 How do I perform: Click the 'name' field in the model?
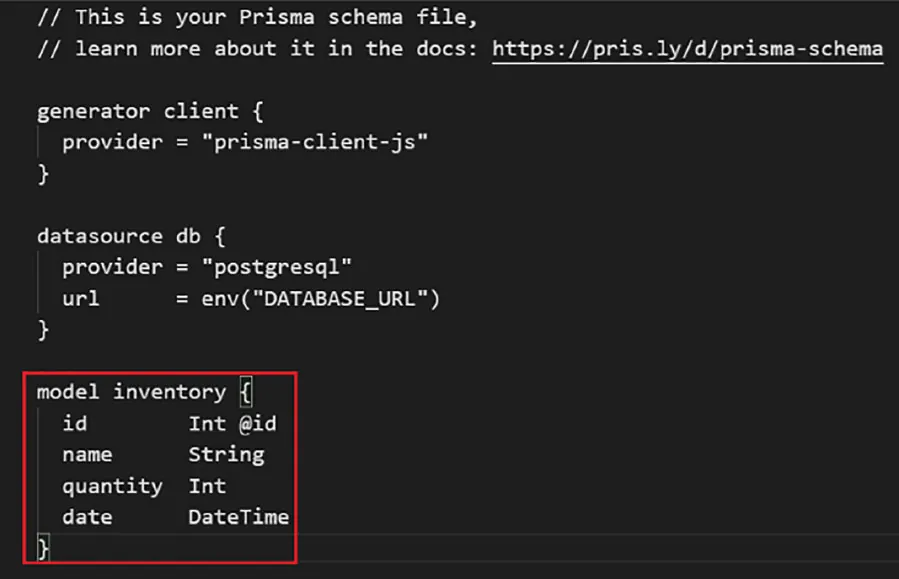point(87,454)
